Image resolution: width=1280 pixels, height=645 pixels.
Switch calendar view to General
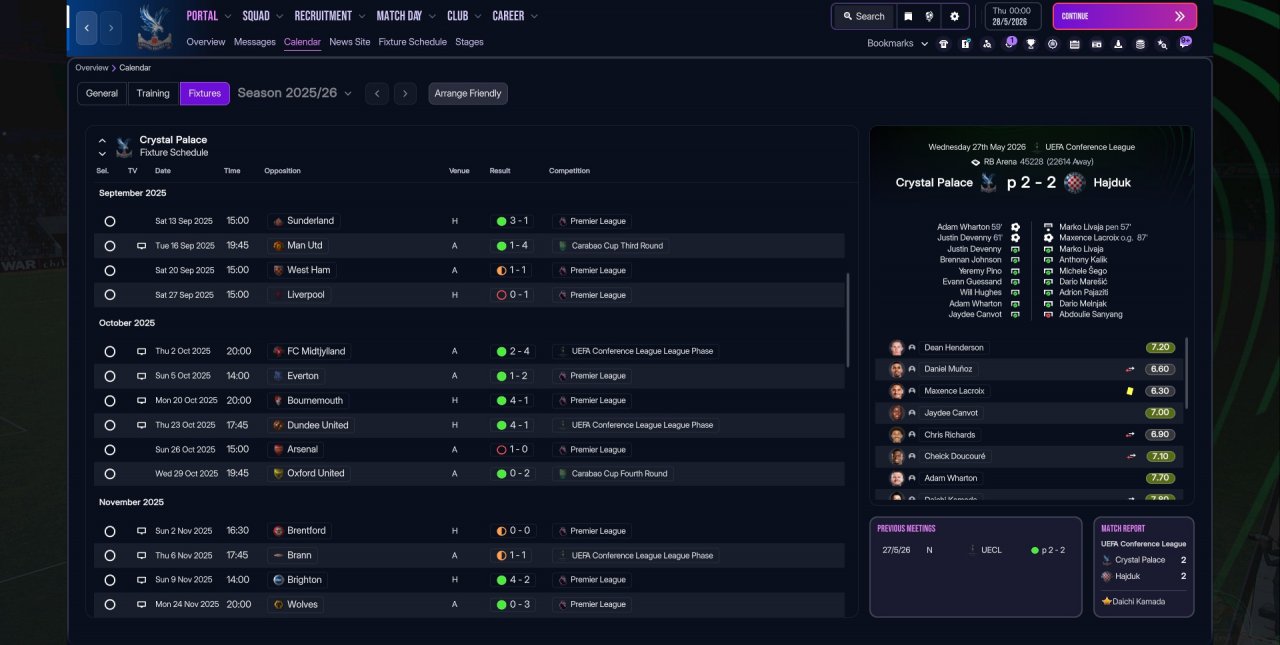coord(102,93)
